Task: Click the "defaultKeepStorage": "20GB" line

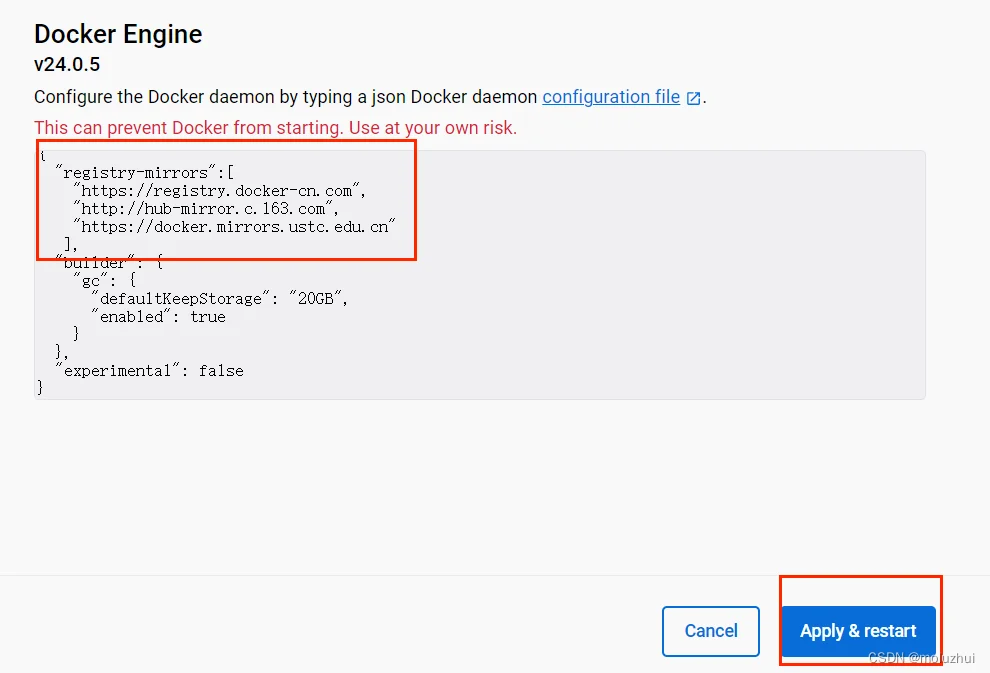Action: coord(219,299)
